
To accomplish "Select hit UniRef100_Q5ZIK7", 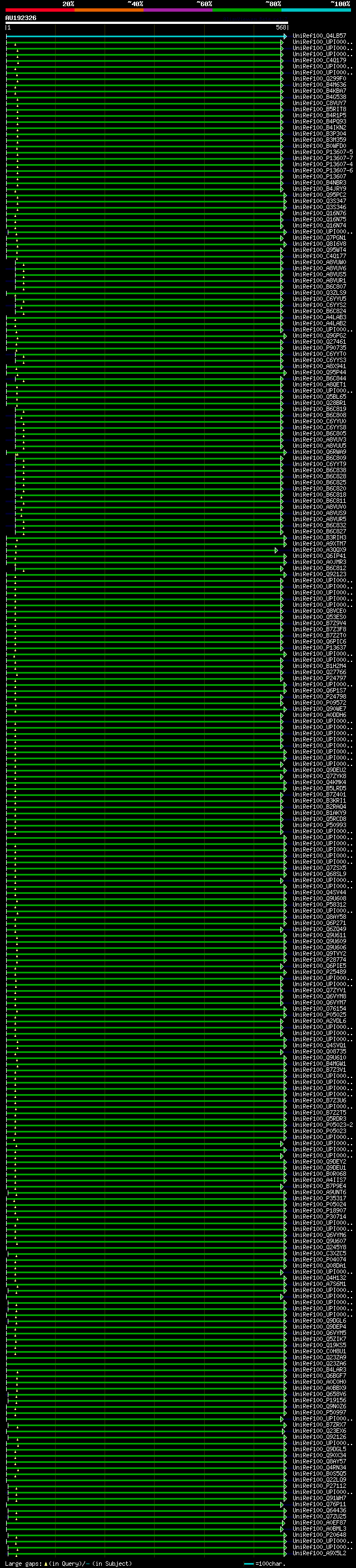I will pos(319,1338).
